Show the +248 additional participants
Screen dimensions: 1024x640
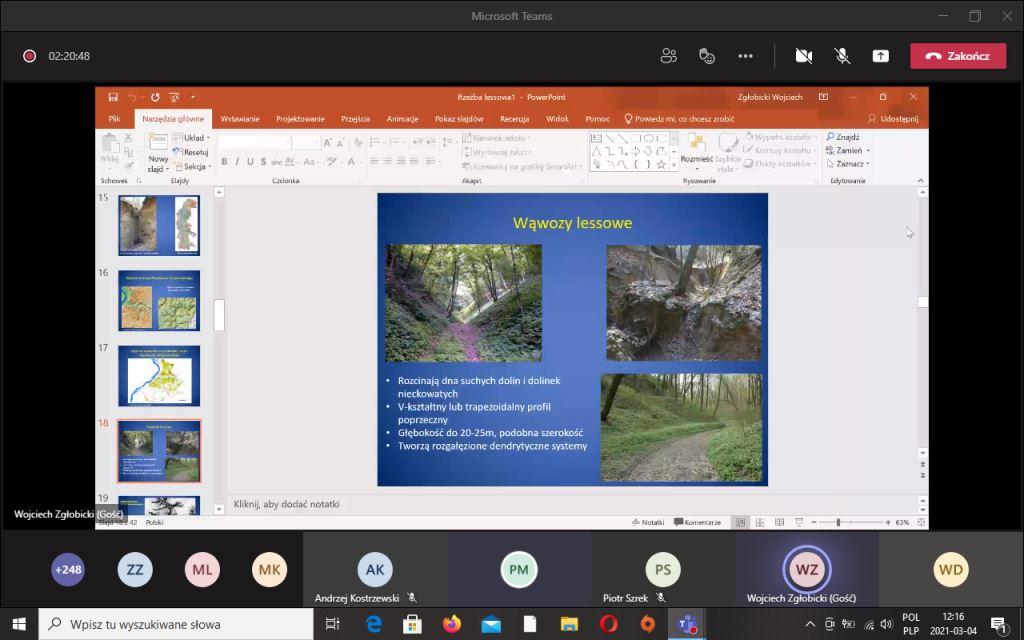click(68, 570)
